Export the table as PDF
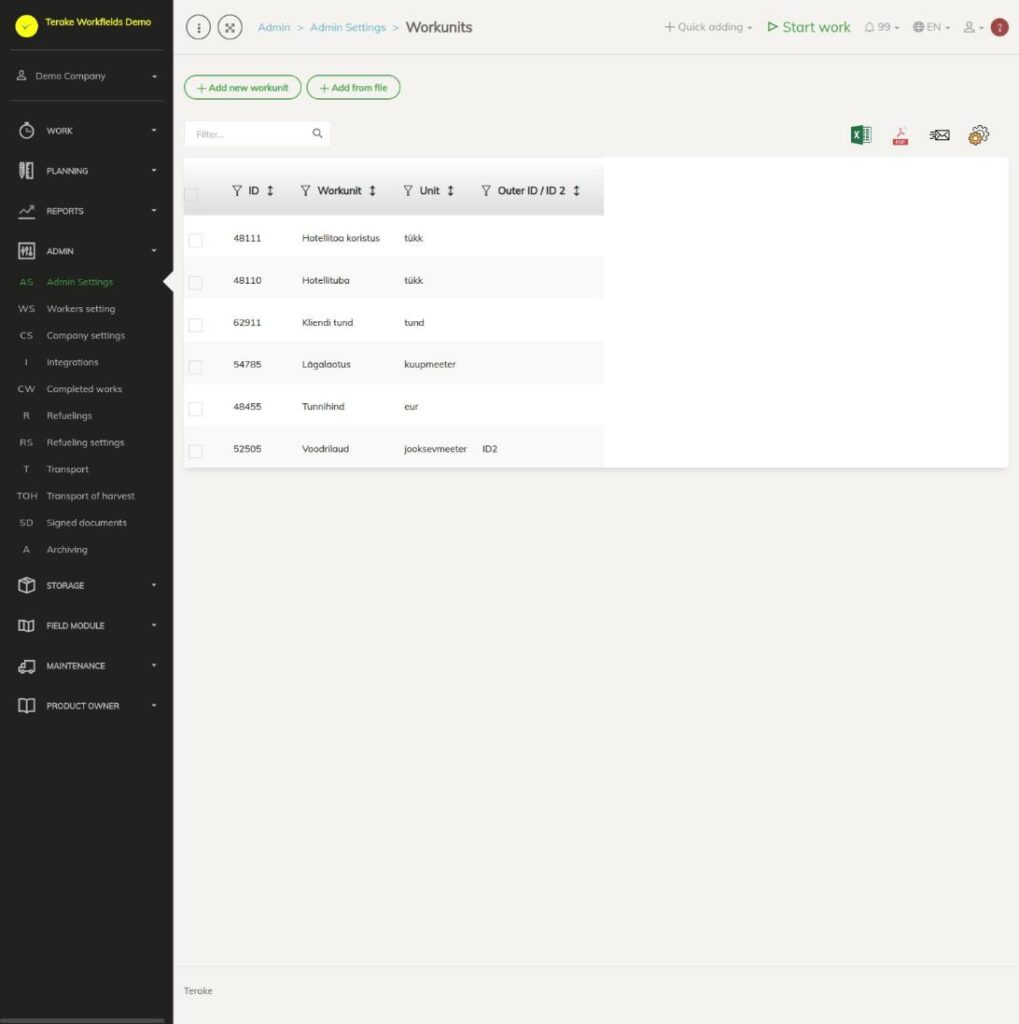 [x=900, y=136]
